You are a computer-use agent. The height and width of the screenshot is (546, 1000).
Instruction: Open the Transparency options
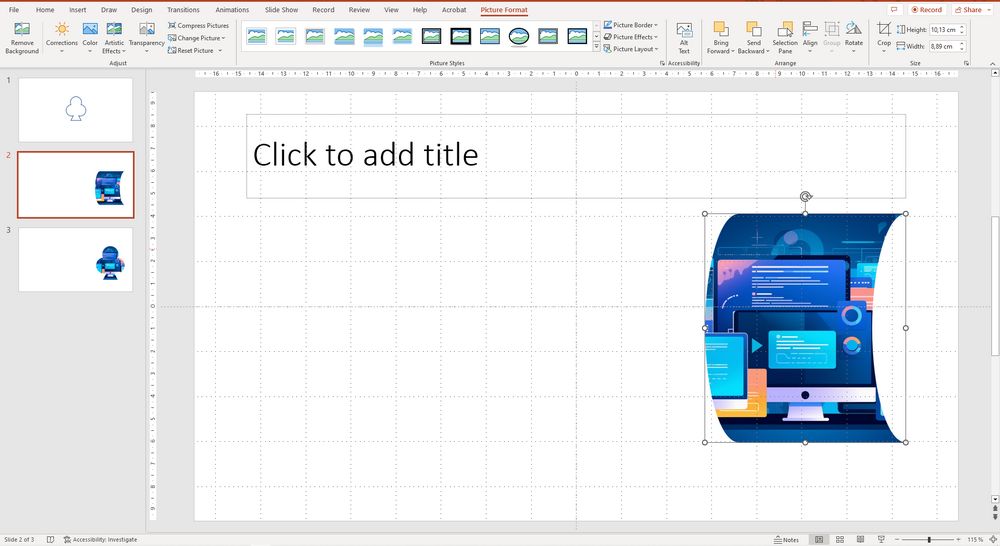pos(147,38)
